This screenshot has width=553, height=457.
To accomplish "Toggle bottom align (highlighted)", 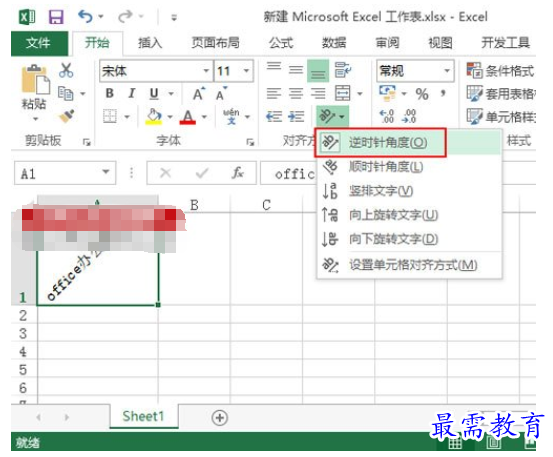I will click(x=318, y=71).
